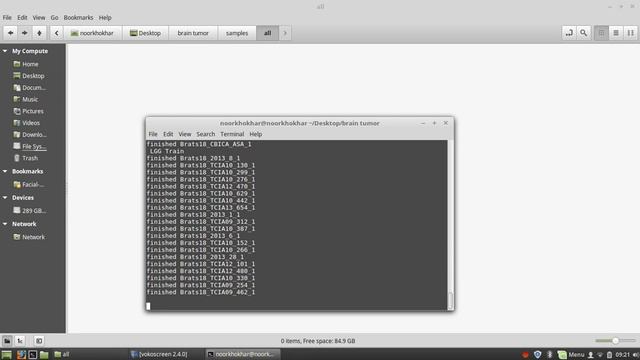Switch to compact view
Image resolution: width=640 pixels, height=360 pixels.
tap(631, 33)
